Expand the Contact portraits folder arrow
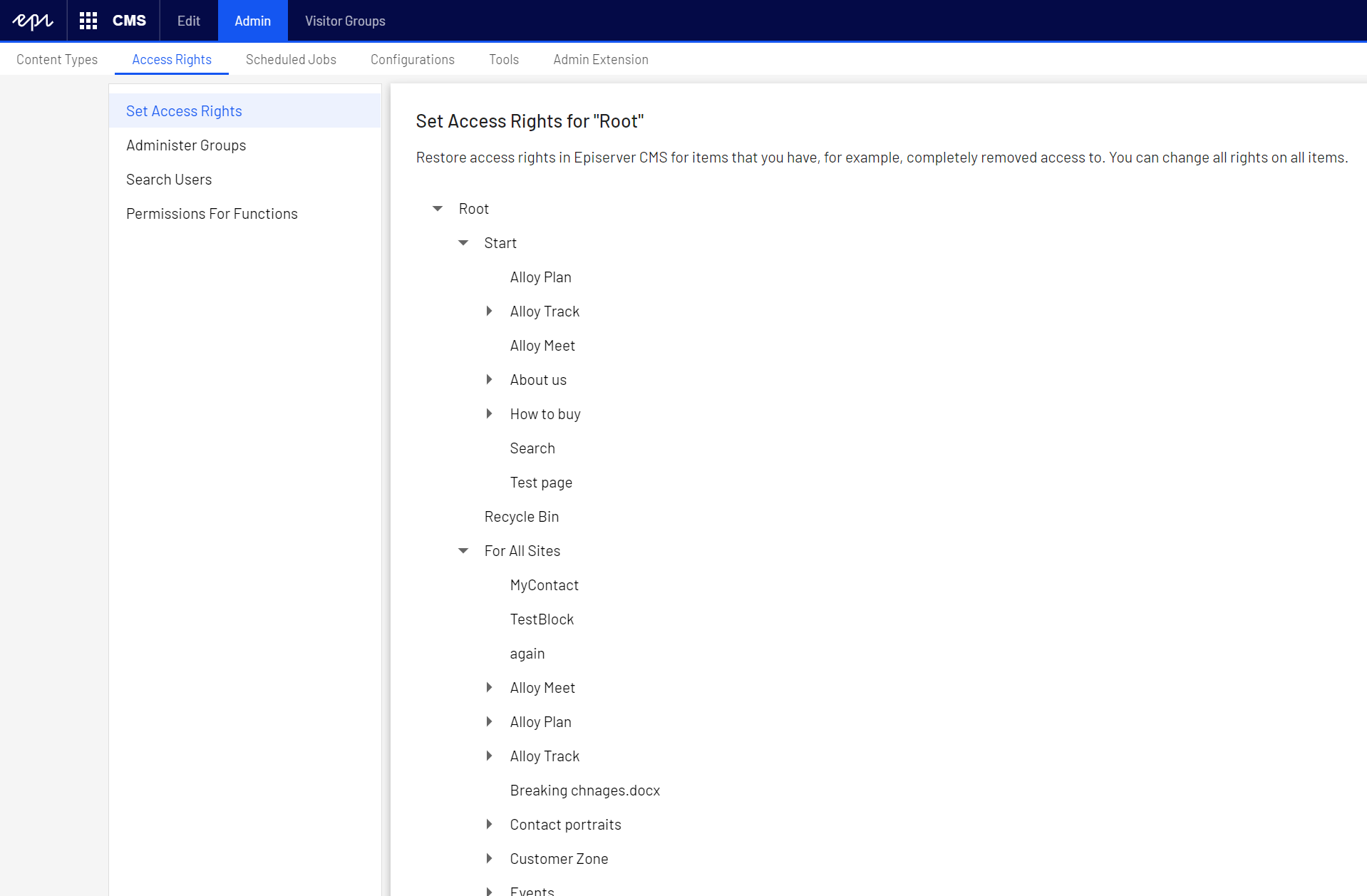 [489, 825]
